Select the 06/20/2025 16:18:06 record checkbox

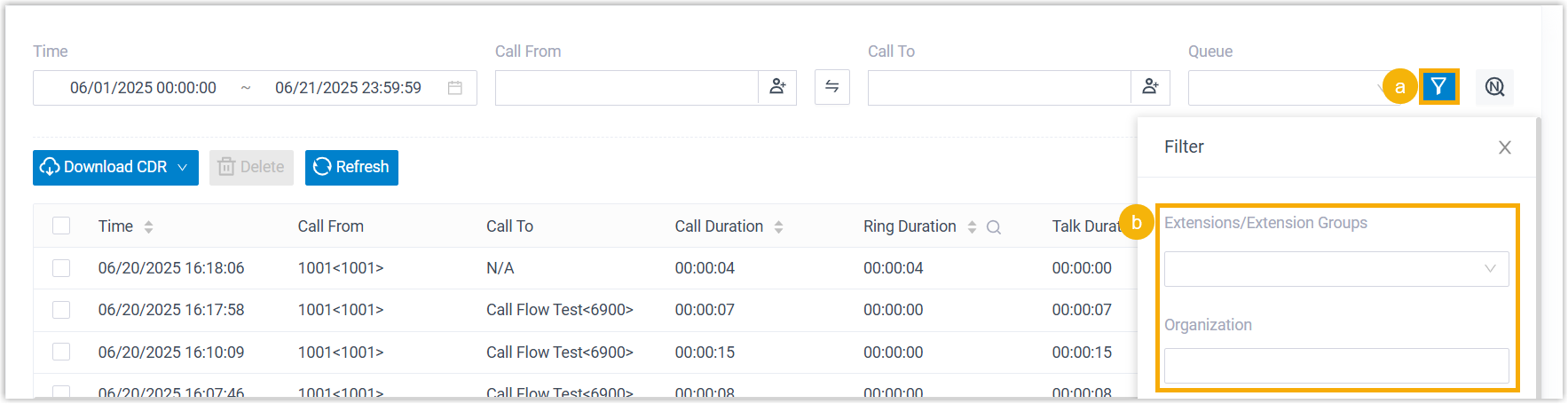61,268
